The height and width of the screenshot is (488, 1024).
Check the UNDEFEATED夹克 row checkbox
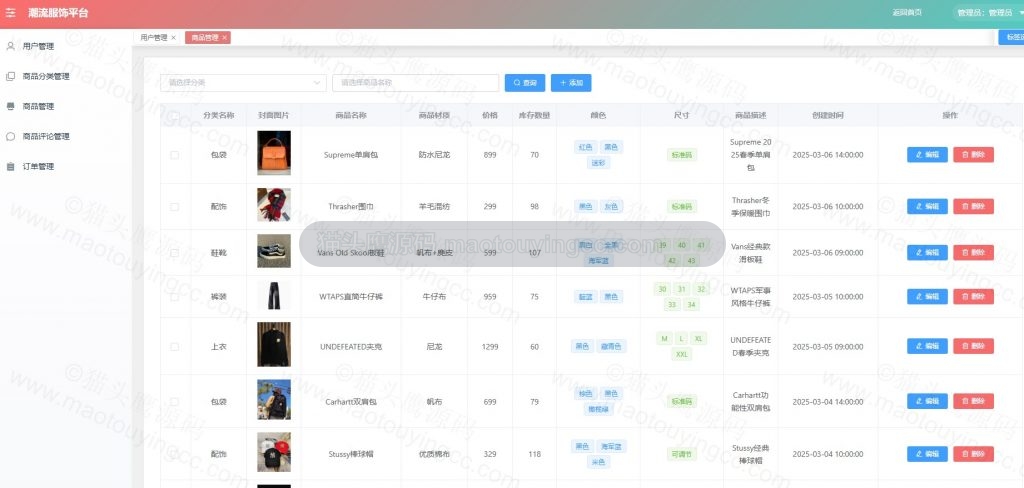click(x=174, y=347)
